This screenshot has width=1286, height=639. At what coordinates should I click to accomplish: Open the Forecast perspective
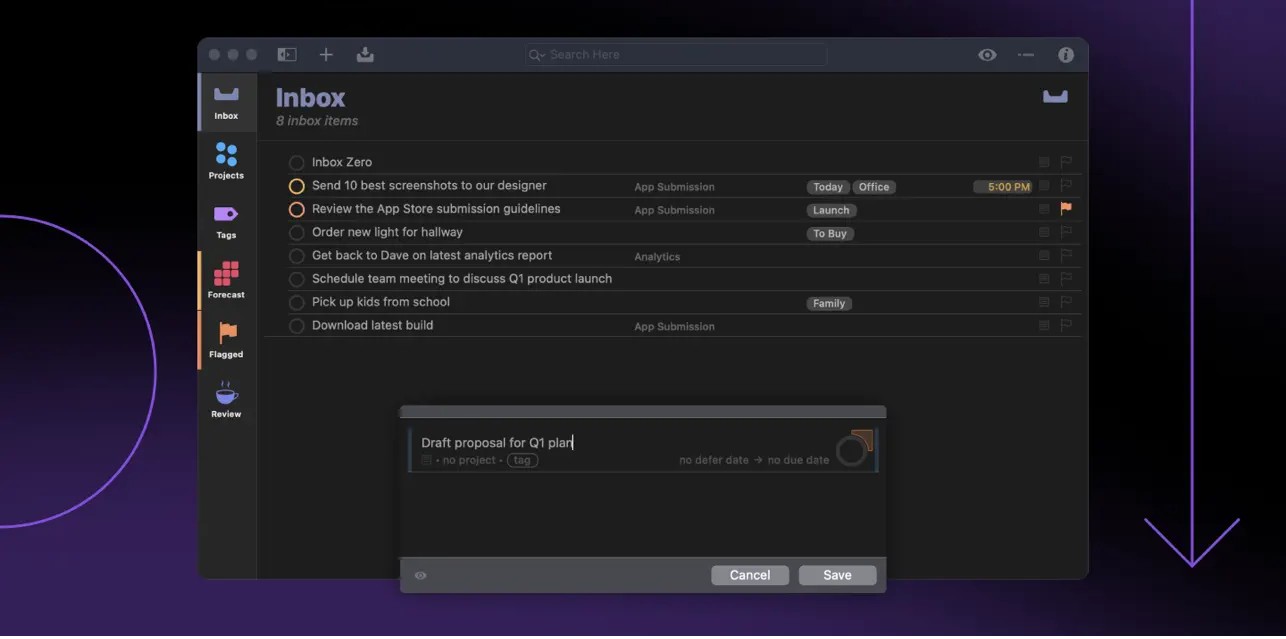[226, 281]
